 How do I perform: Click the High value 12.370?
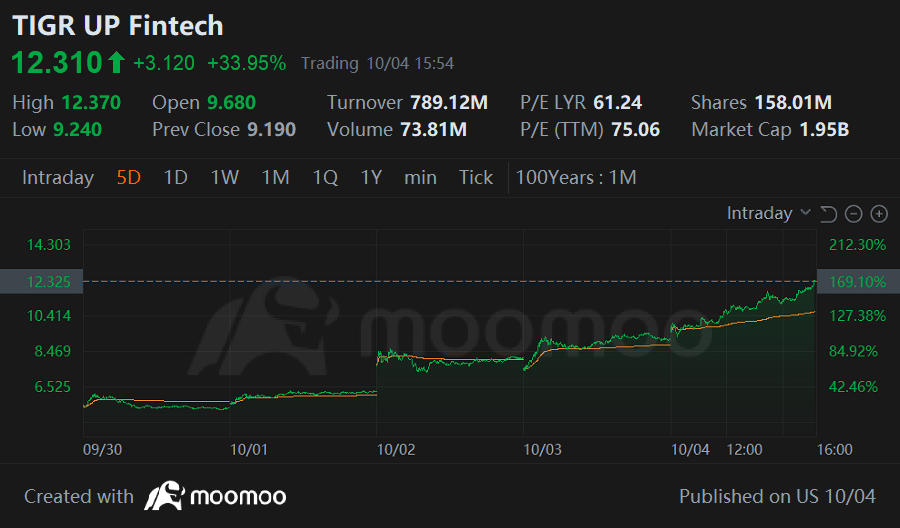point(91,103)
